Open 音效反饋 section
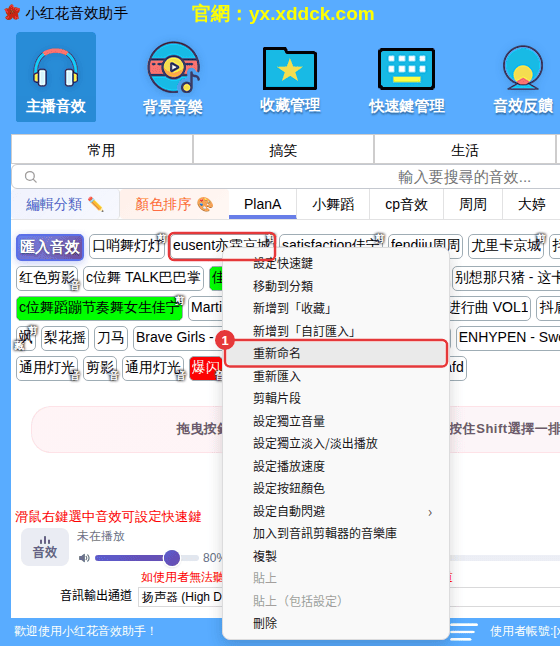 pos(523,79)
